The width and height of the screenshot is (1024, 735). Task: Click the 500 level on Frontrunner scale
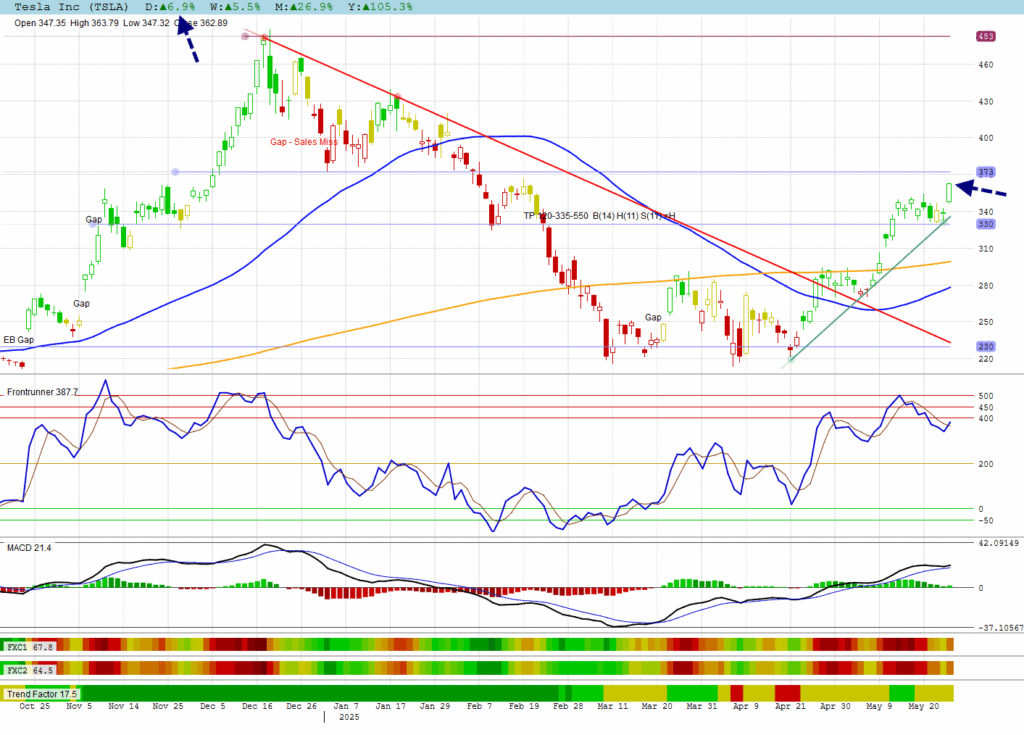click(x=985, y=396)
